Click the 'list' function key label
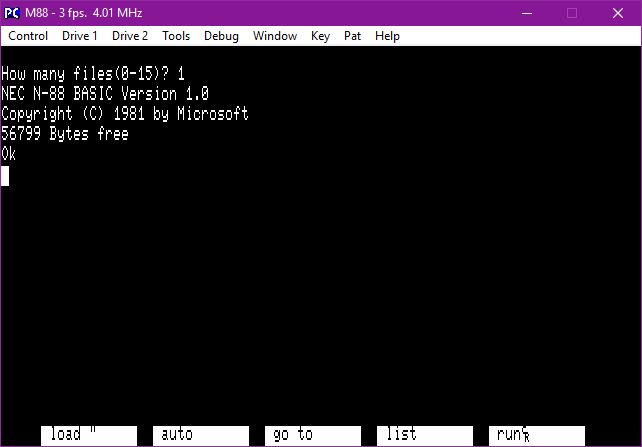 tap(425, 436)
